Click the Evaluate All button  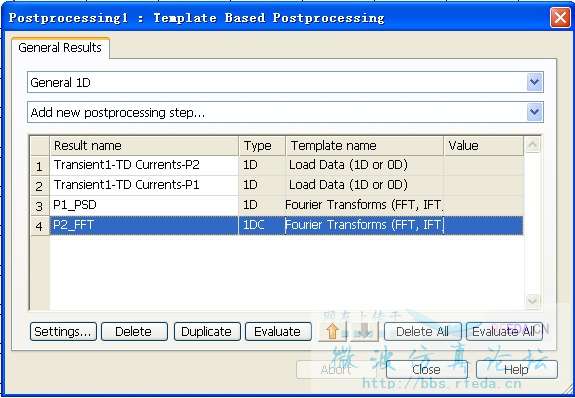pos(504,332)
